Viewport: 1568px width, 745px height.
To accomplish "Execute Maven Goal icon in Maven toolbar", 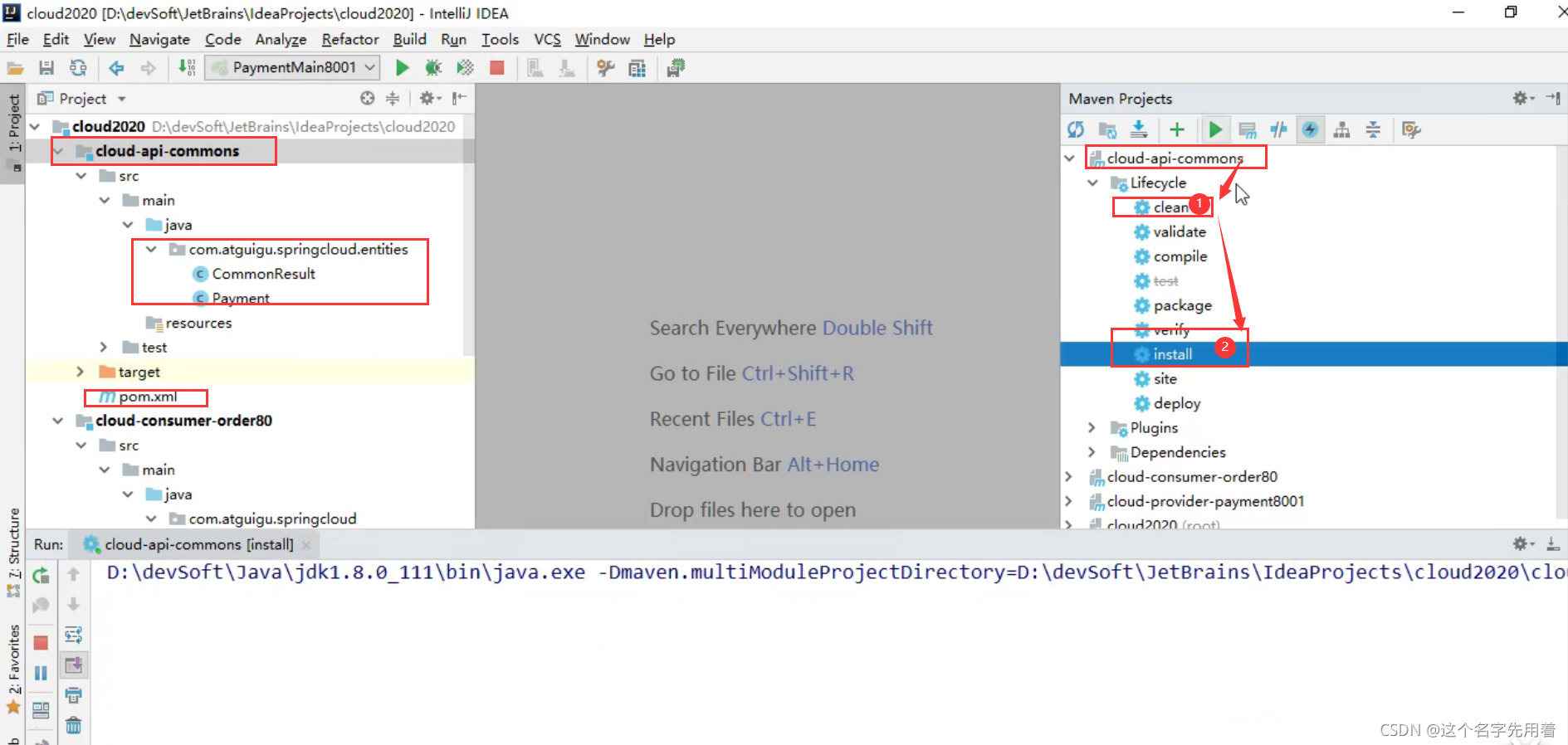I will point(1247,129).
